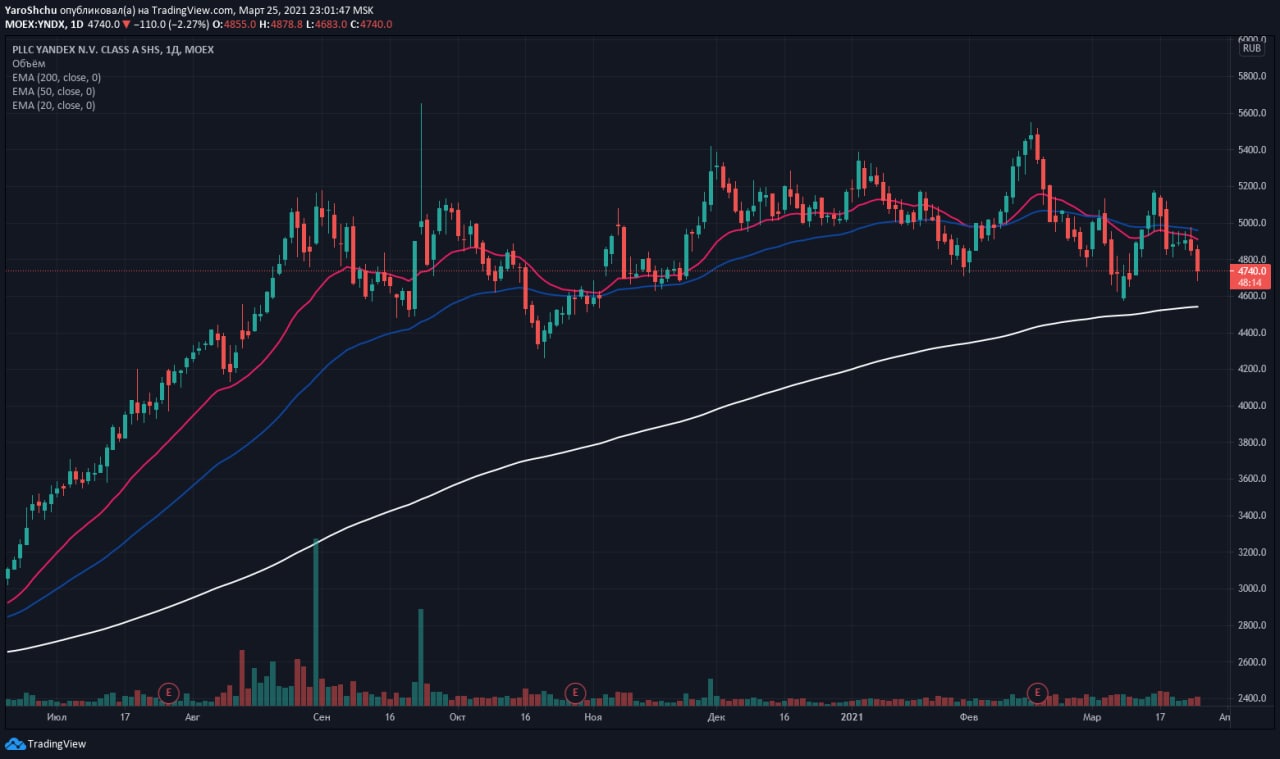This screenshot has height=759, width=1280.
Task: Click the 2800.0 price axis label
Action: [x=1252, y=625]
